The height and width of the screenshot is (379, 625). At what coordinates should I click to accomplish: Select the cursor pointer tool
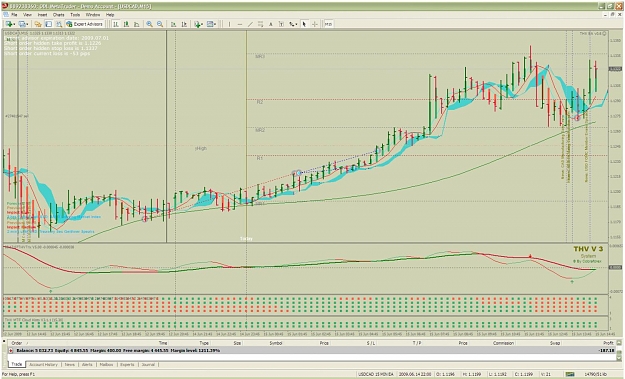[x=304, y=24]
